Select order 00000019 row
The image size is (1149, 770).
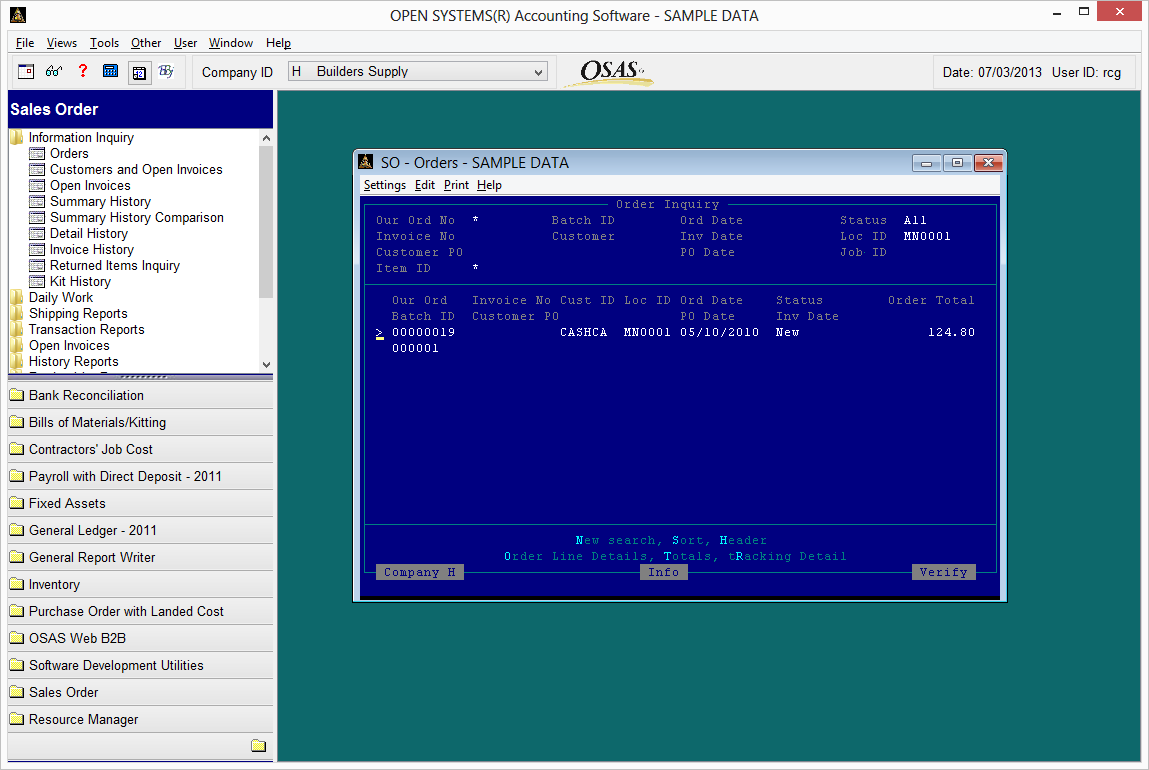click(x=676, y=333)
